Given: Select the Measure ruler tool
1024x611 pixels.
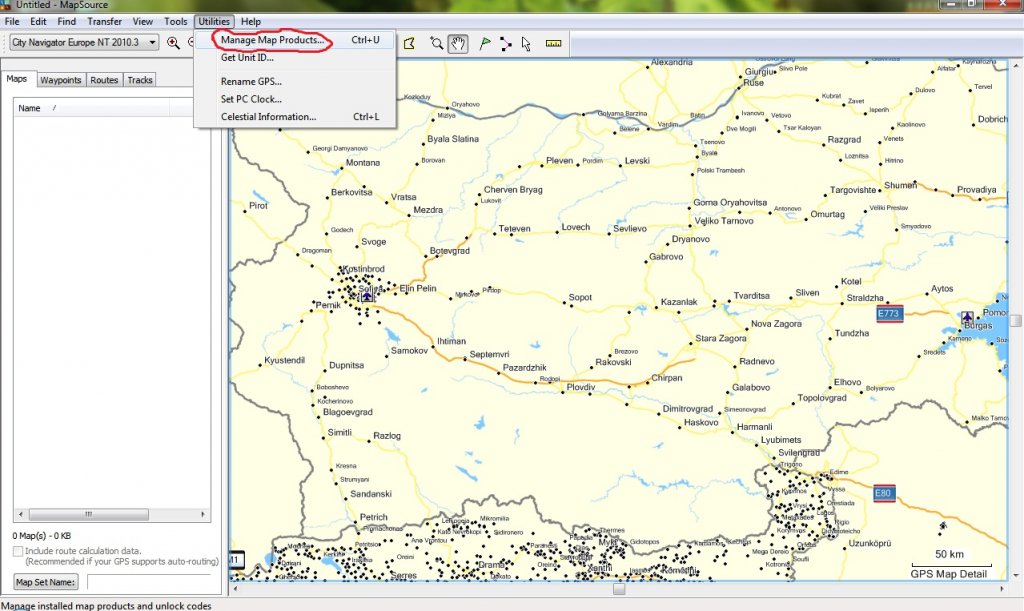Looking at the screenshot, I should (x=553, y=43).
